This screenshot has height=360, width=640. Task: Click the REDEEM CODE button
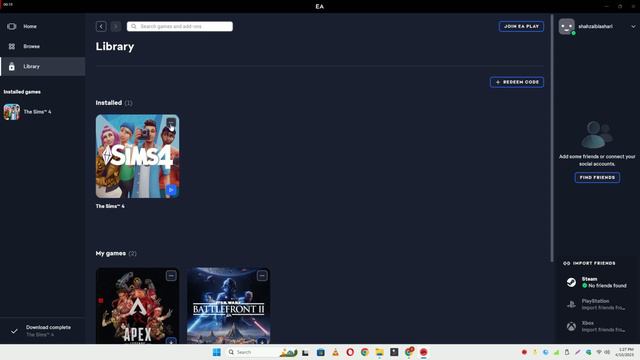click(x=517, y=82)
